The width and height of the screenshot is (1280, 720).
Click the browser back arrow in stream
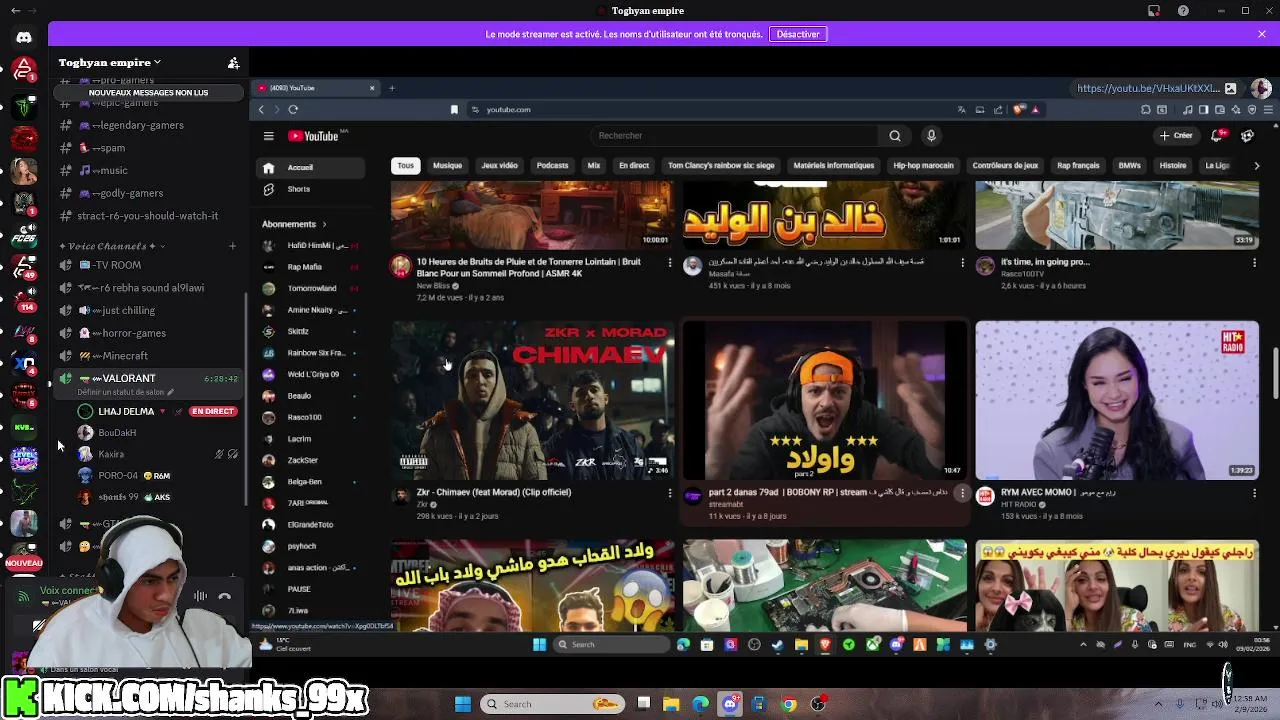262,110
